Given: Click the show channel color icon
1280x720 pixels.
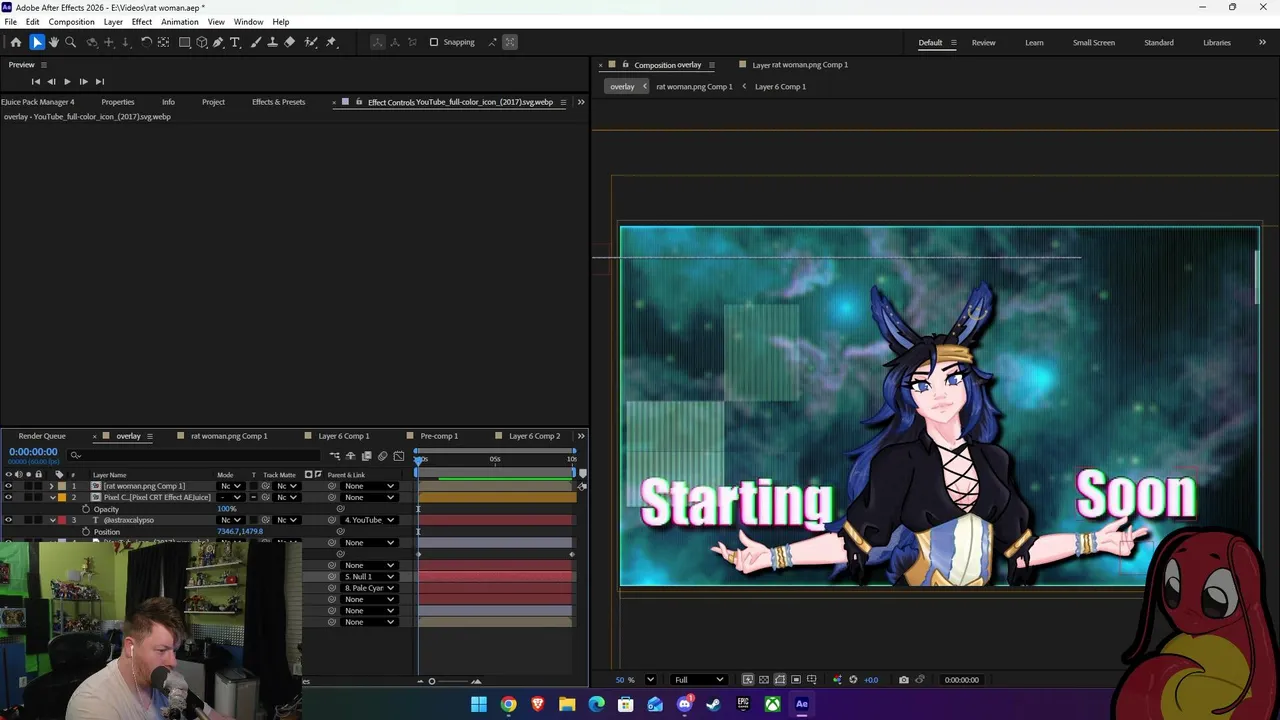Looking at the screenshot, I should (x=837, y=680).
